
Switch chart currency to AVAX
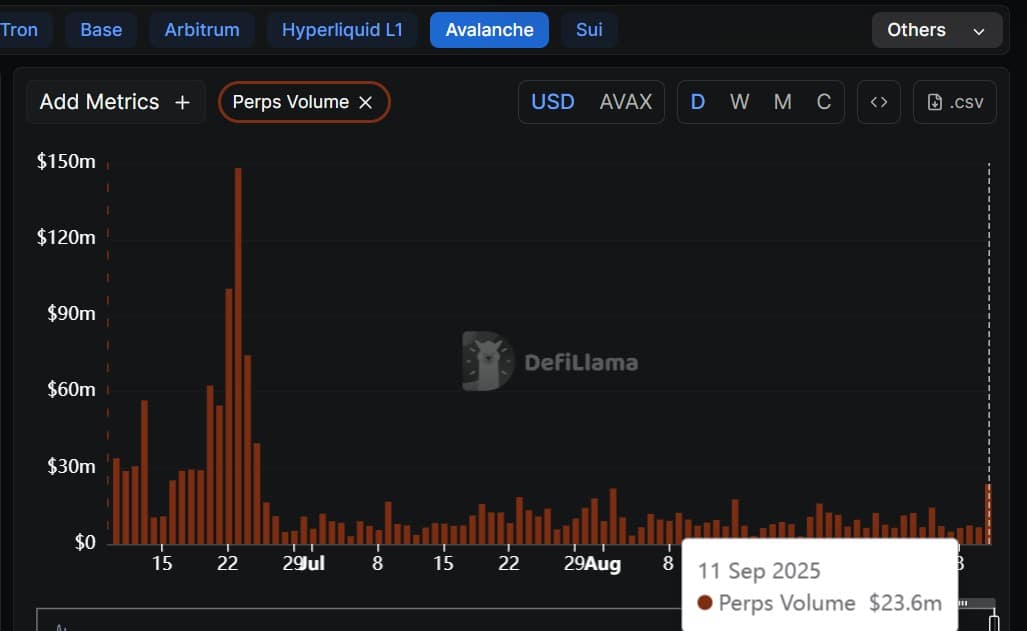pyautogui.click(x=627, y=101)
